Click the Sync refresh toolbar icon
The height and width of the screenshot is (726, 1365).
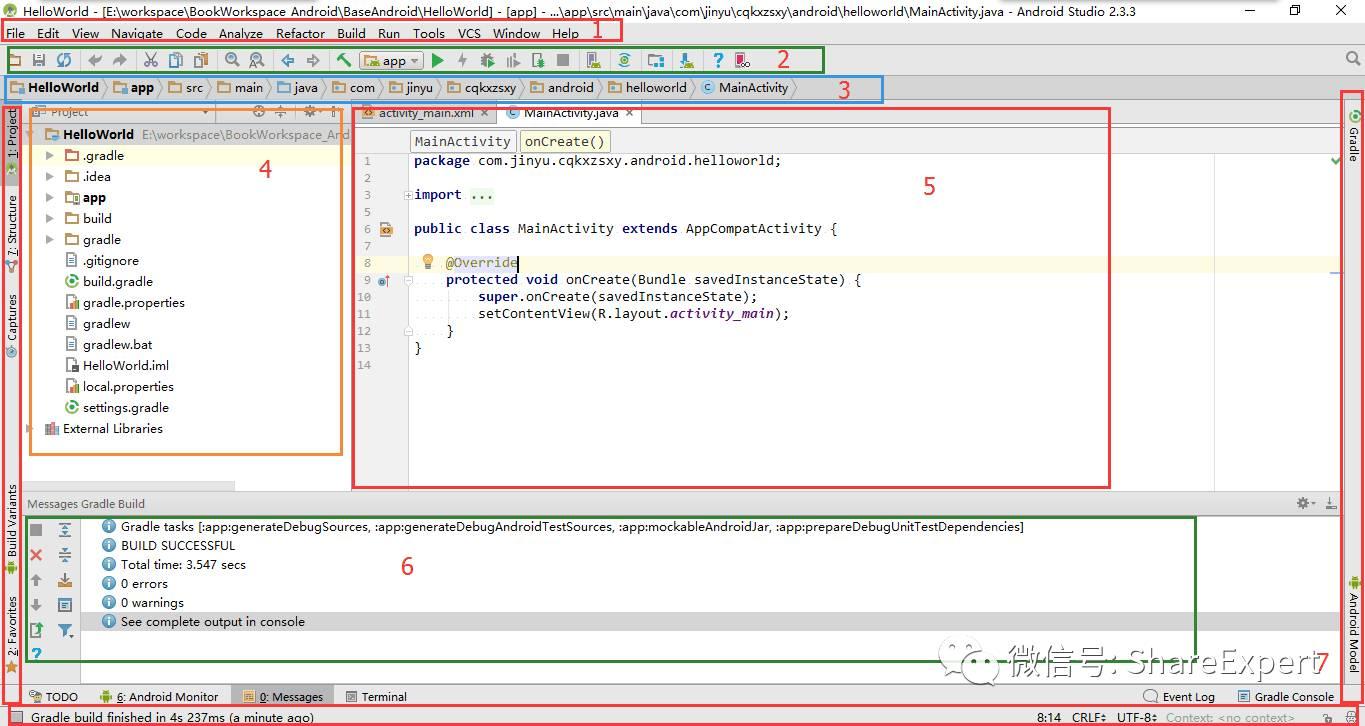(x=64, y=61)
